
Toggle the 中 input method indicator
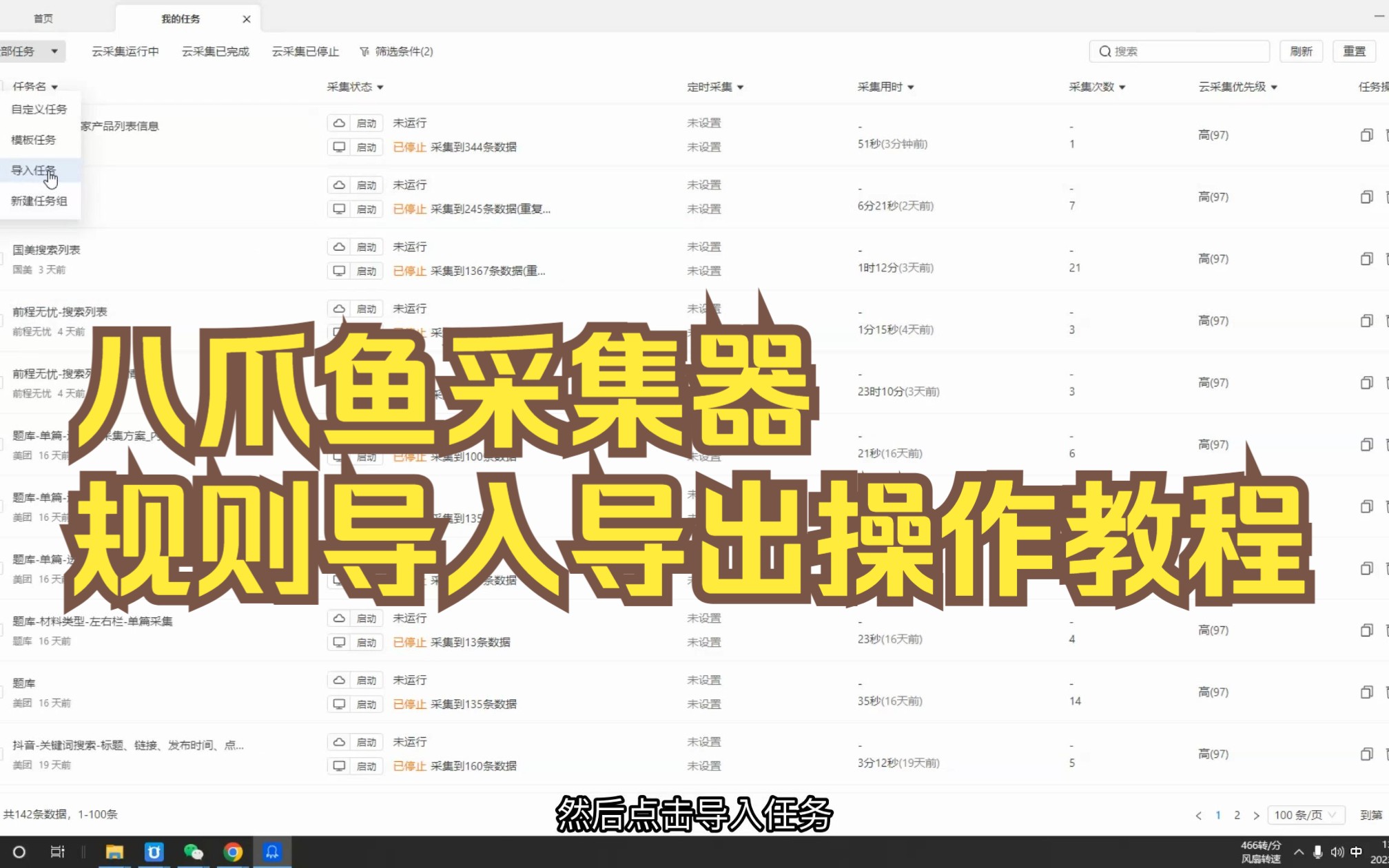coord(1356,852)
